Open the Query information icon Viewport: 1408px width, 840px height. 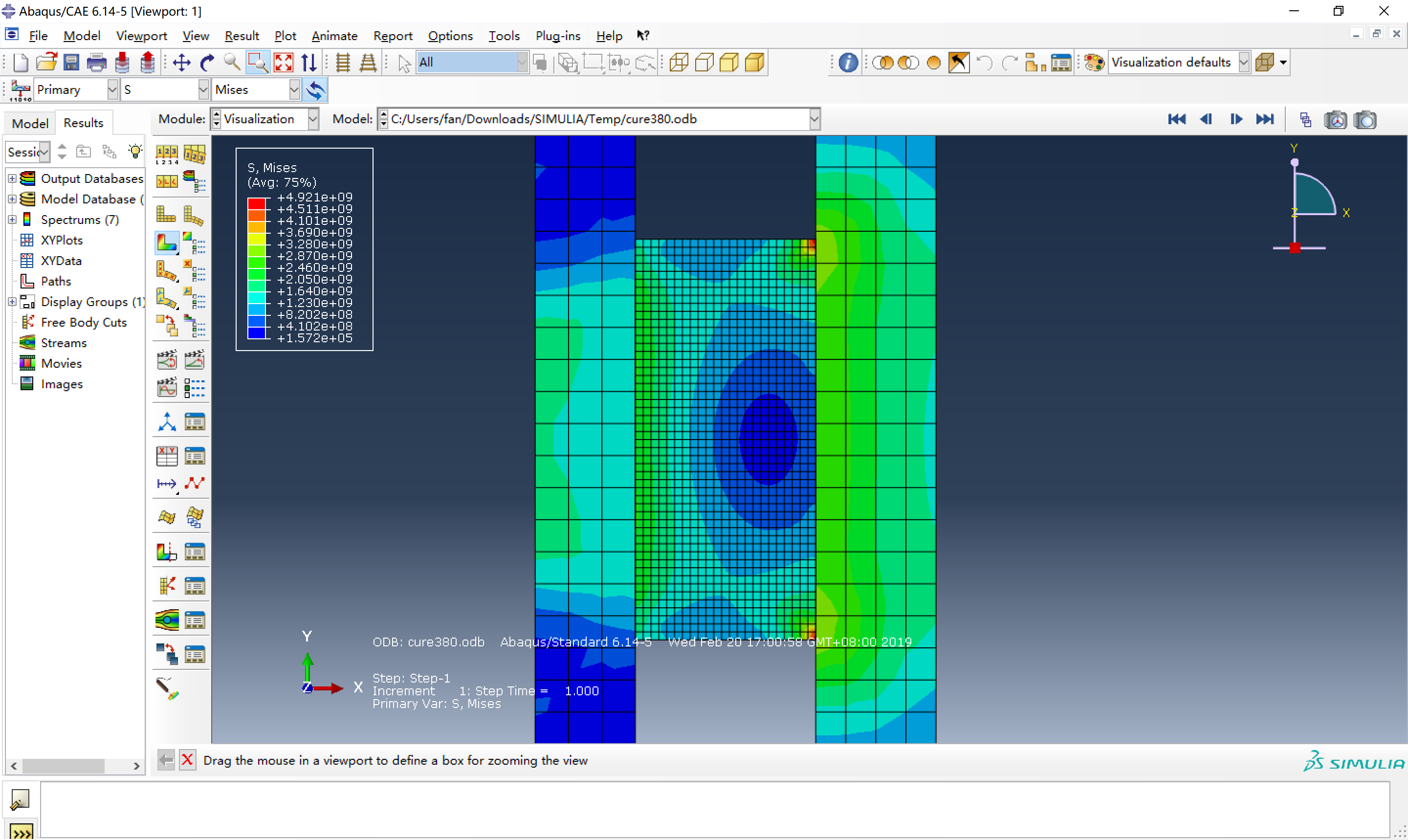848,62
